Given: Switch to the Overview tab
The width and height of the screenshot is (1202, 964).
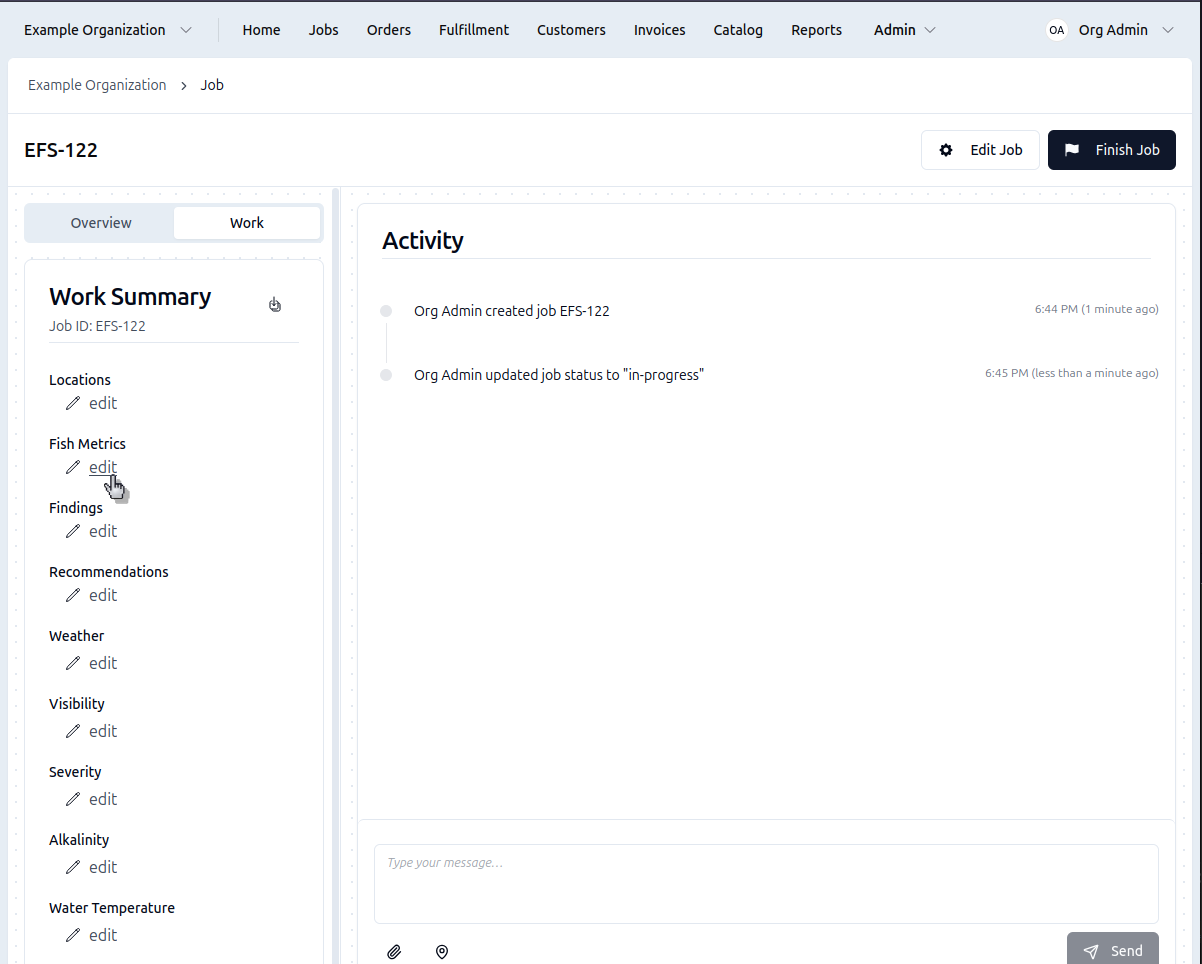Looking at the screenshot, I should [x=101, y=223].
